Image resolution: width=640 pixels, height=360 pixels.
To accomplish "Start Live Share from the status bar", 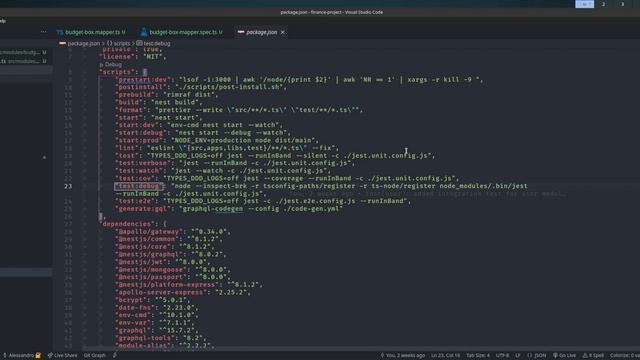I will 62,356.
